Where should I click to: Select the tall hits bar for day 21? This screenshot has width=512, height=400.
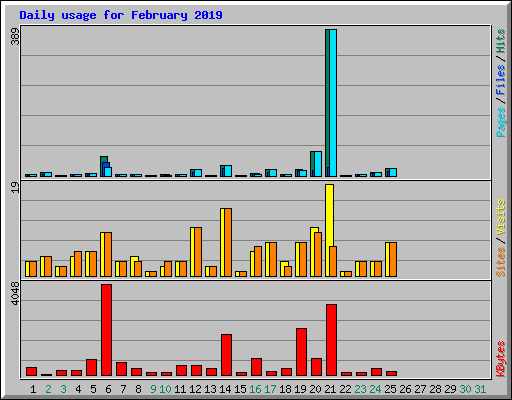pos(327,103)
